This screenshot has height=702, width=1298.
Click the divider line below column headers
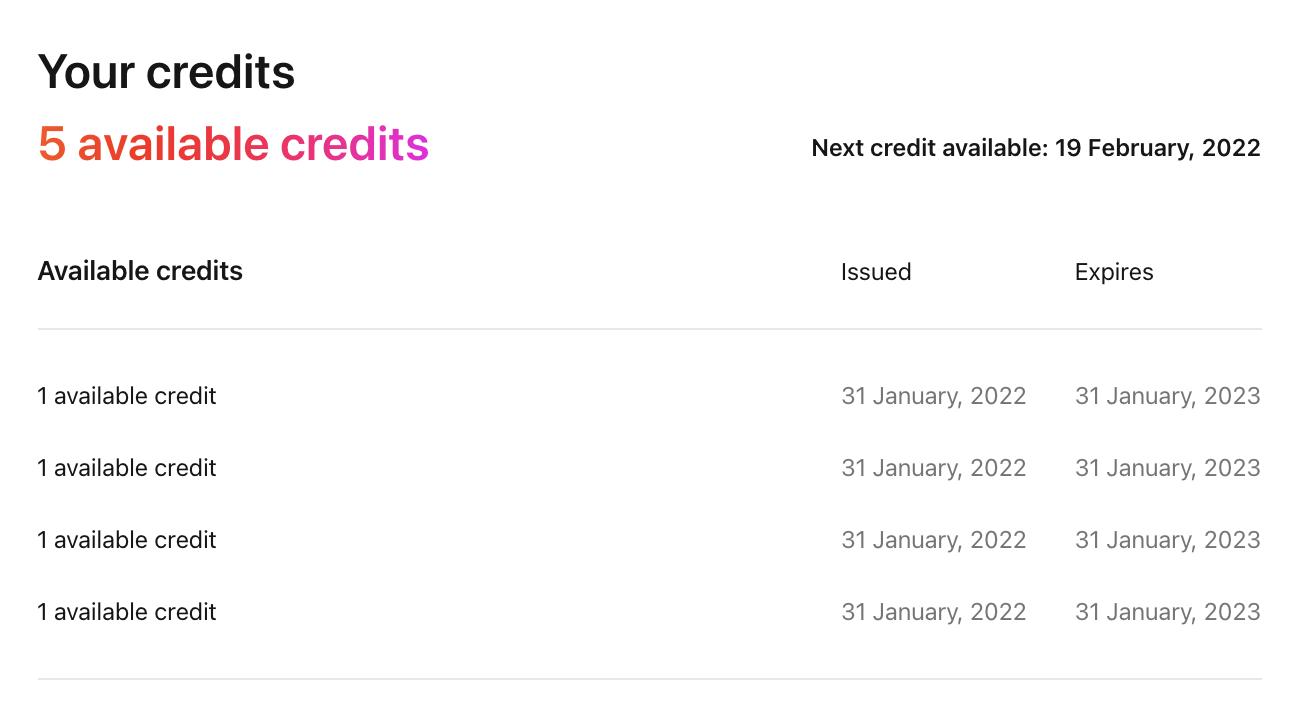click(650, 329)
